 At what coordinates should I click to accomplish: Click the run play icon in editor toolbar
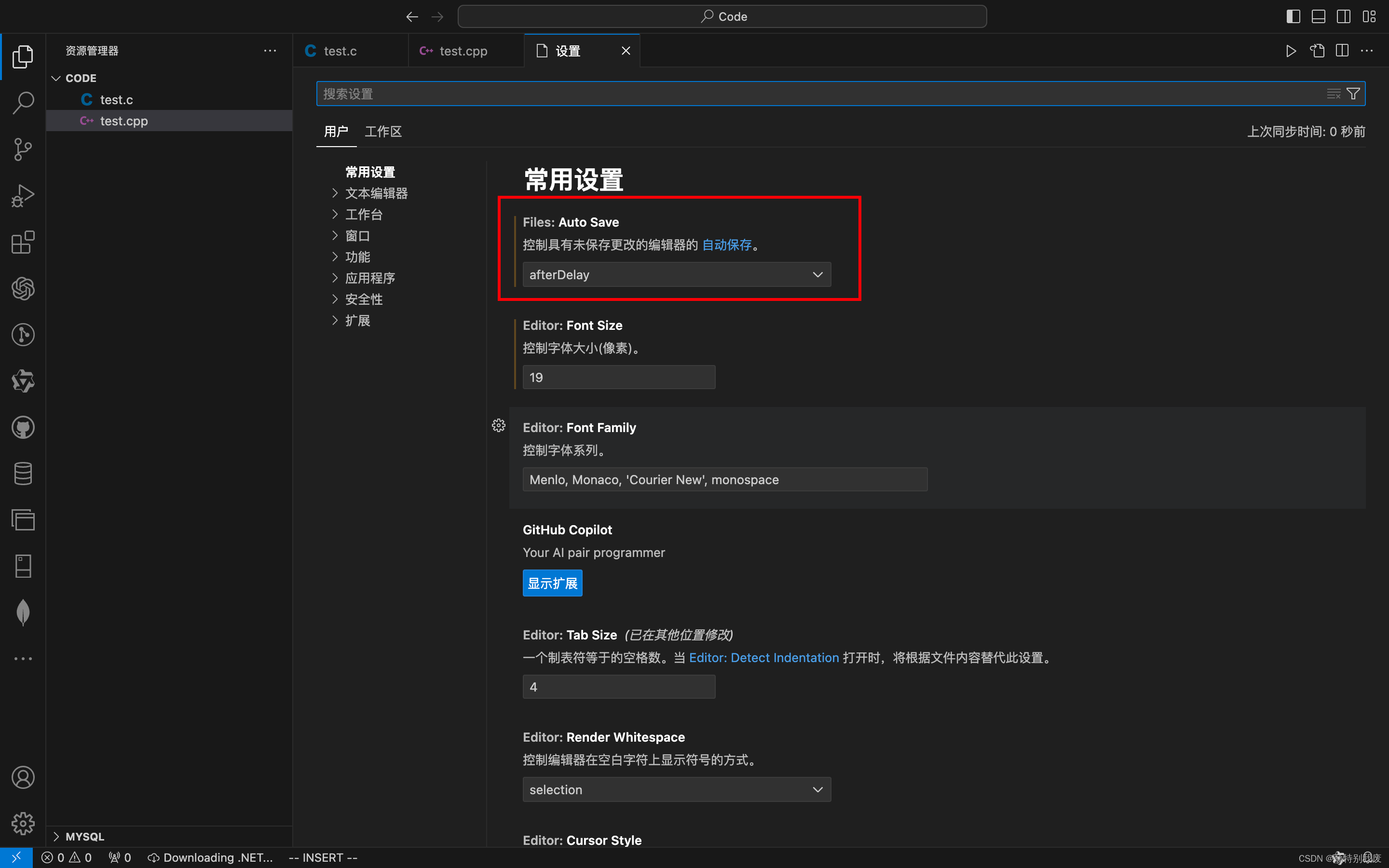pos(1291,51)
